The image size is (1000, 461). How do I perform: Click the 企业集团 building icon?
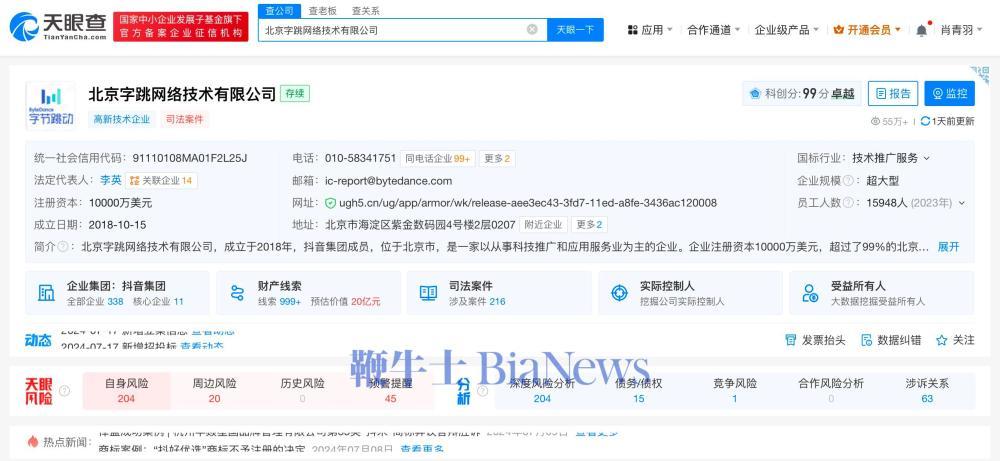pos(46,293)
